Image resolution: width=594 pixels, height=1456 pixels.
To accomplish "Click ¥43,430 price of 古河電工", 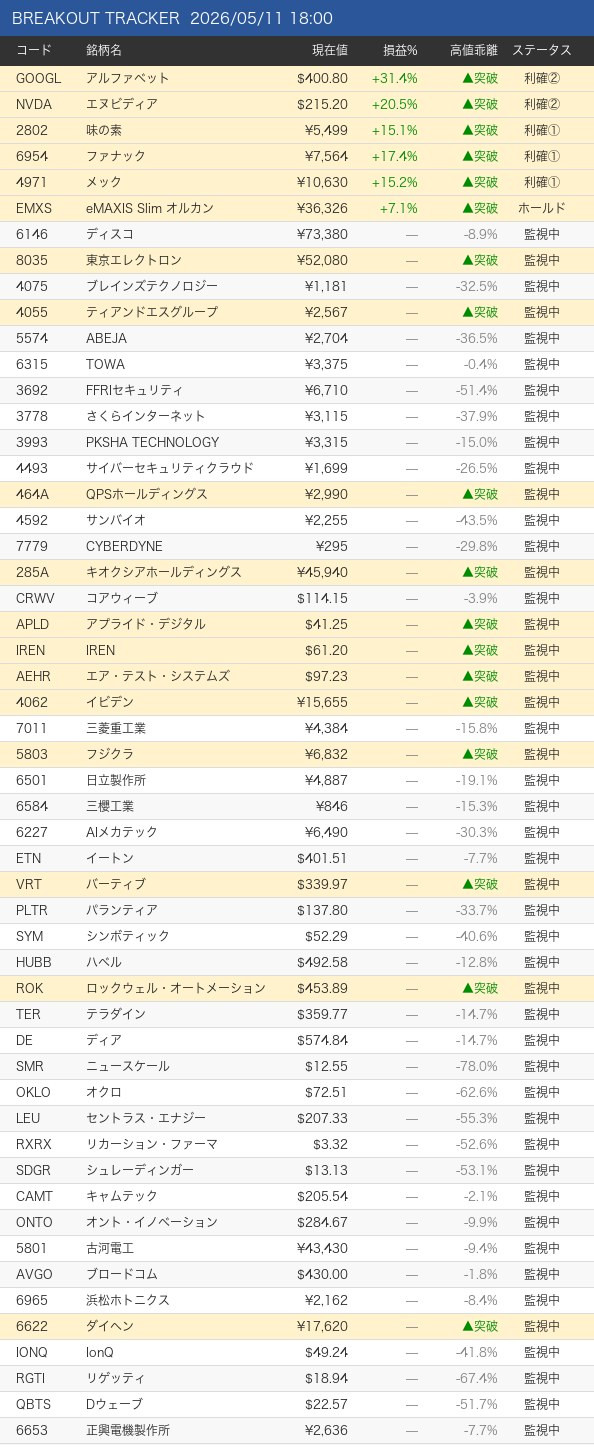I will click(322, 1248).
